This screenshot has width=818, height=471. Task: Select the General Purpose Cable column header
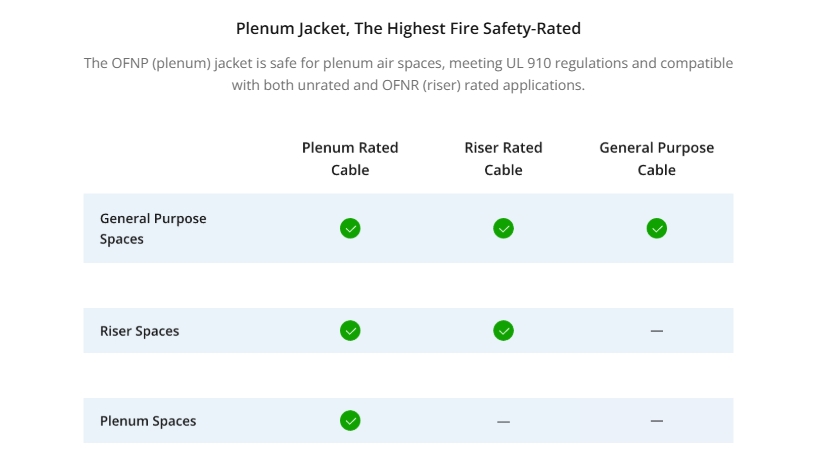(x=657, y=159)
